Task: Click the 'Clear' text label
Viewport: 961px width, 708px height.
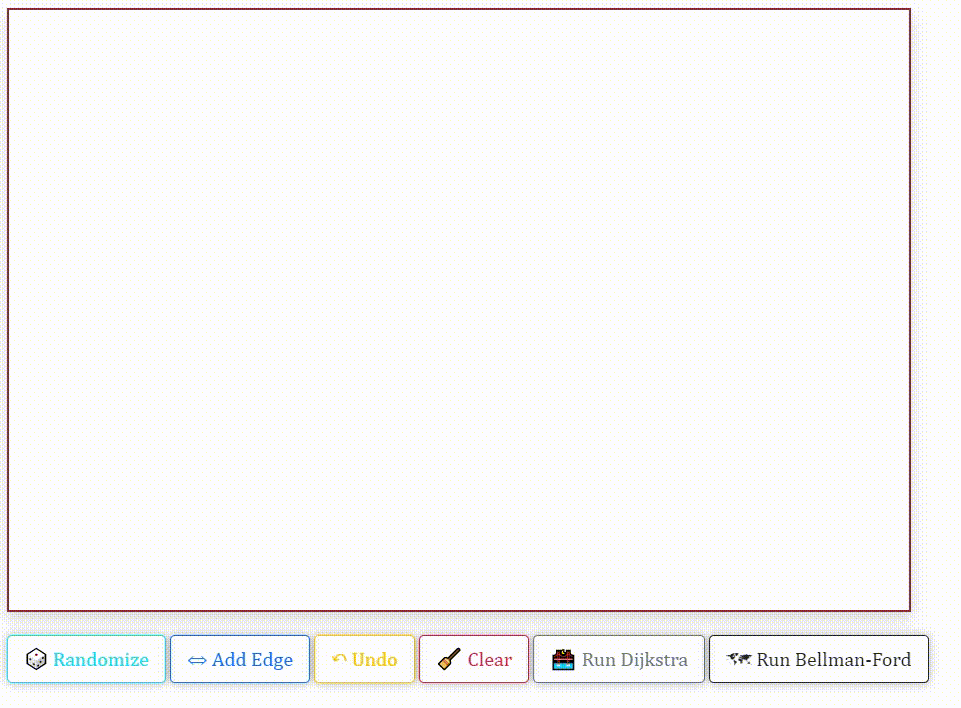Action: coord(489,660)
